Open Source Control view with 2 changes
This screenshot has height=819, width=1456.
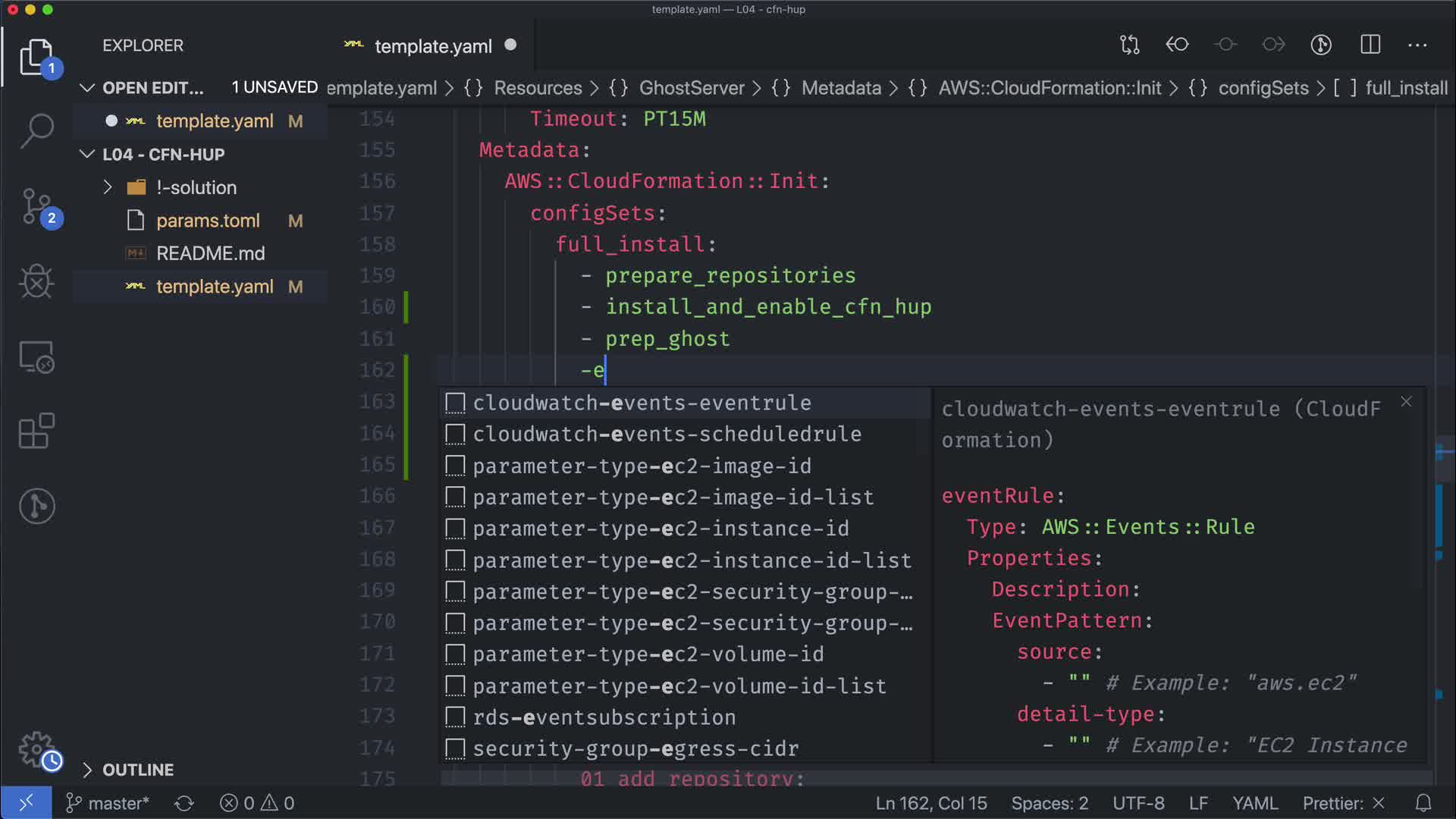coord(36,206)
